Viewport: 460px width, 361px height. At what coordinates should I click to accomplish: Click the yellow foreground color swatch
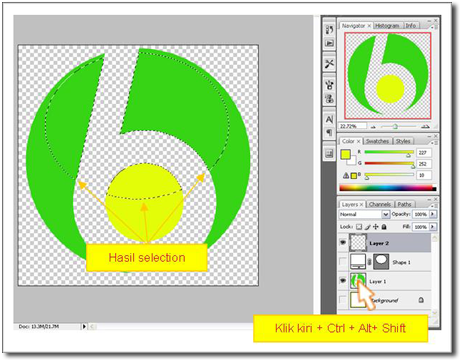tap(345, 155)
